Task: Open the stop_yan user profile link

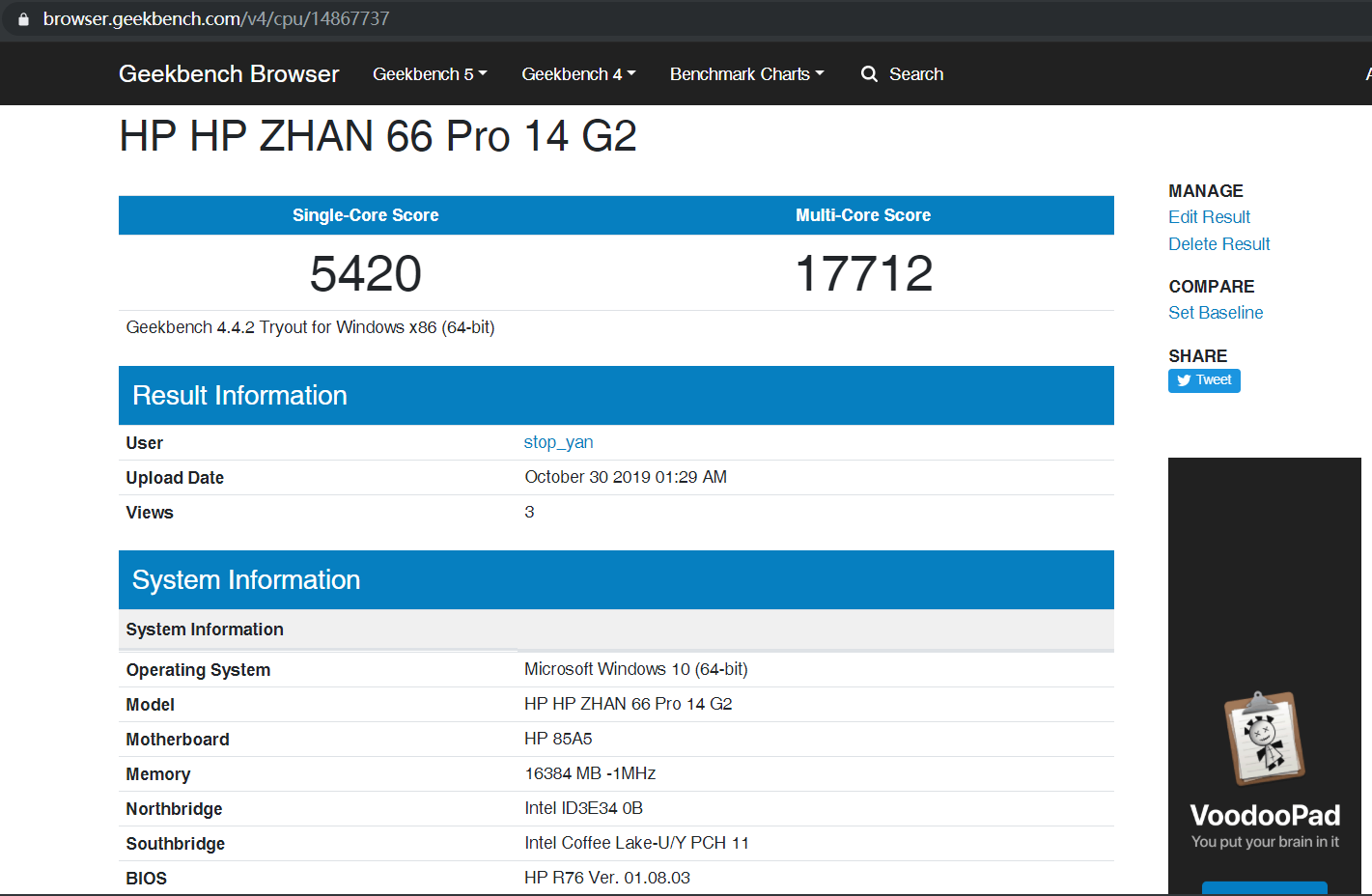Action: [558, 442]
